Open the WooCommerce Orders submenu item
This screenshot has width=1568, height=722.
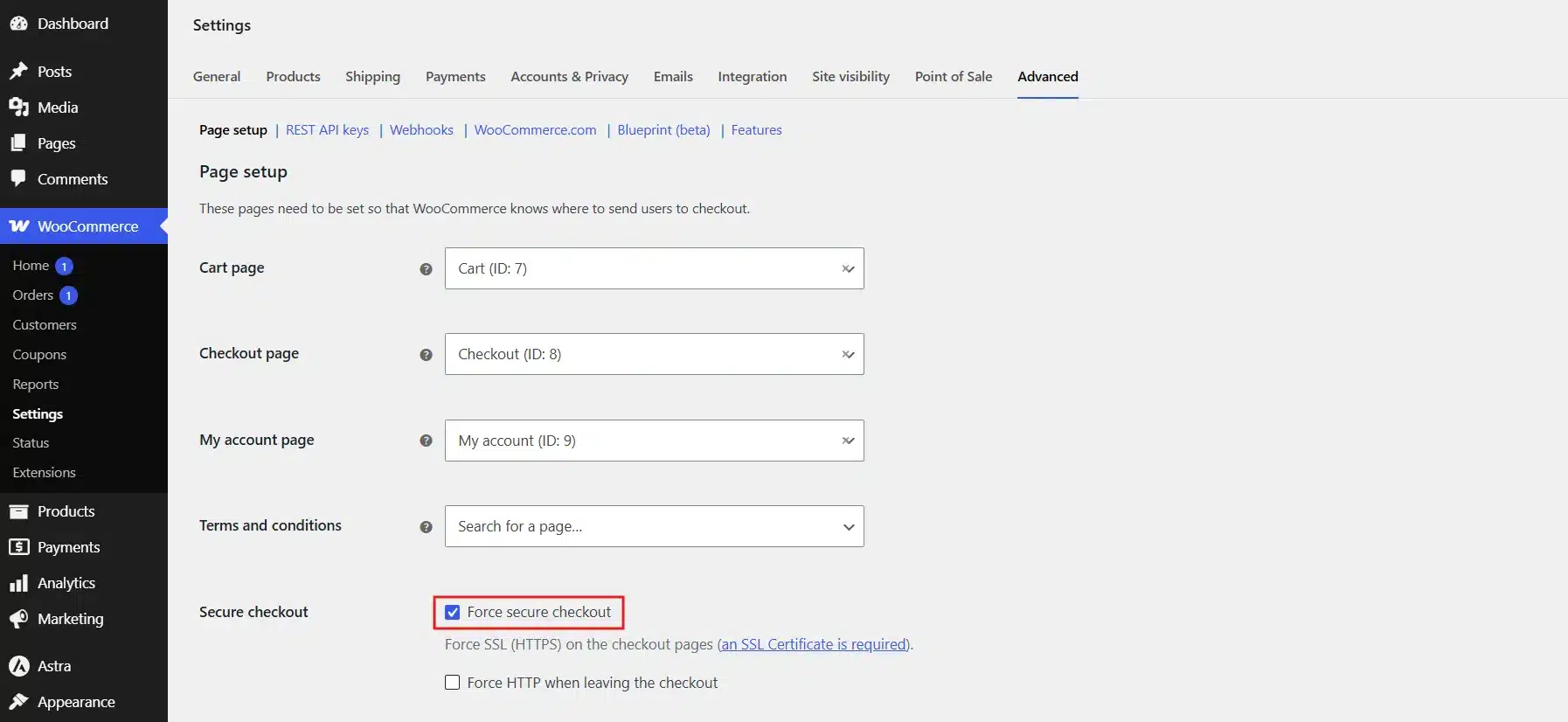point(33,295)
